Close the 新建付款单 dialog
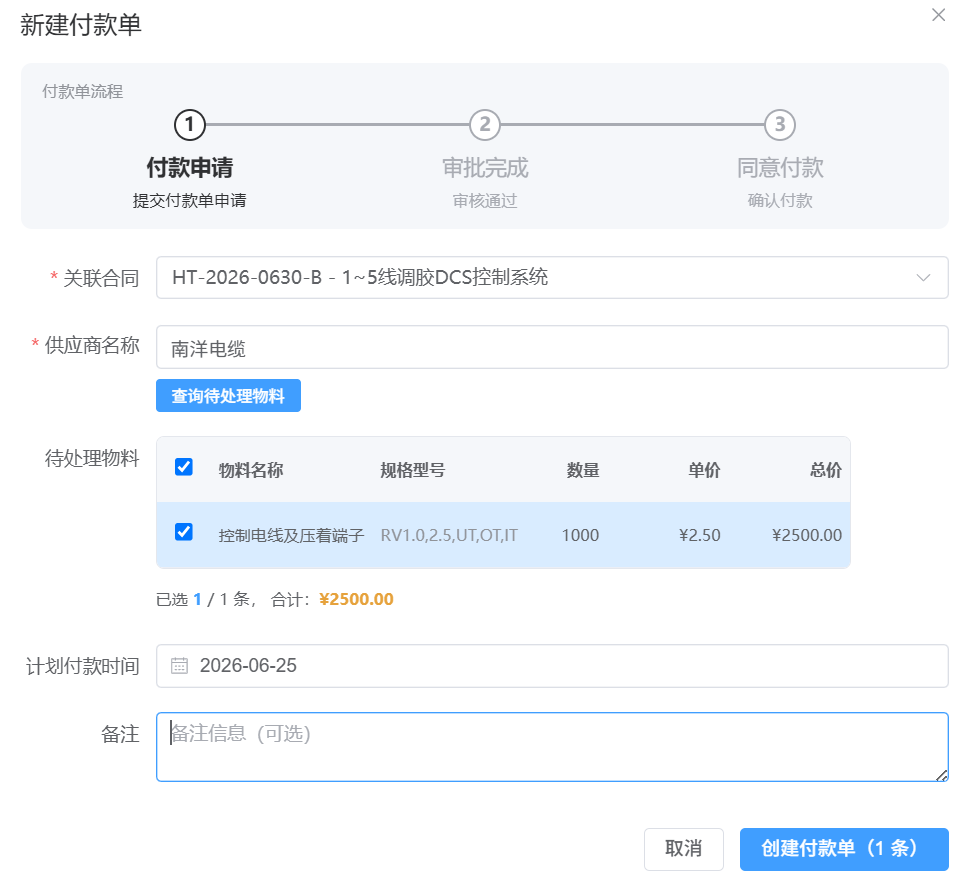Image resolution: width=966 pixels, height=885 pixels. 938,15
